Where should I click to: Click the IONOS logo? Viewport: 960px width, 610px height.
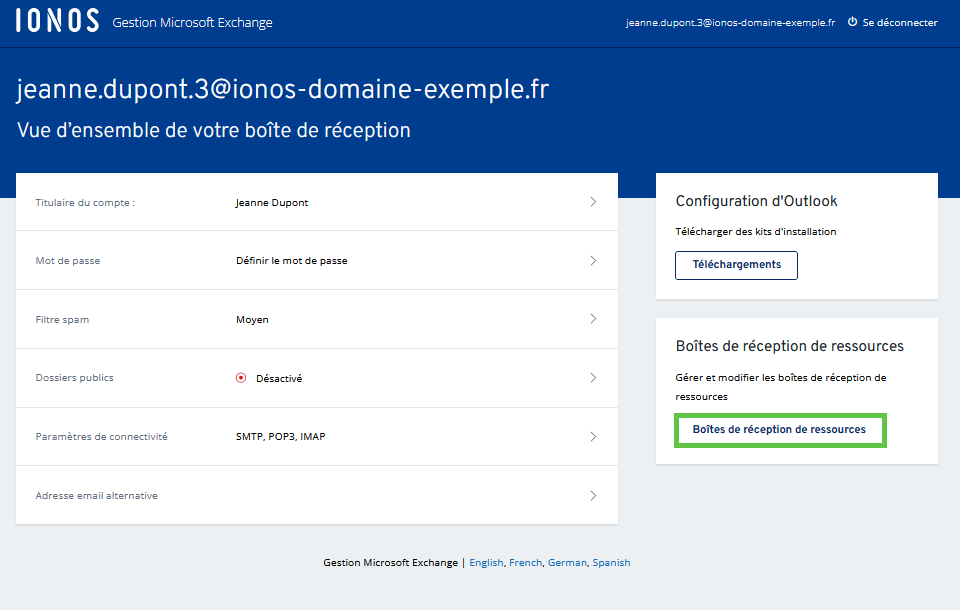click(57, 22)
